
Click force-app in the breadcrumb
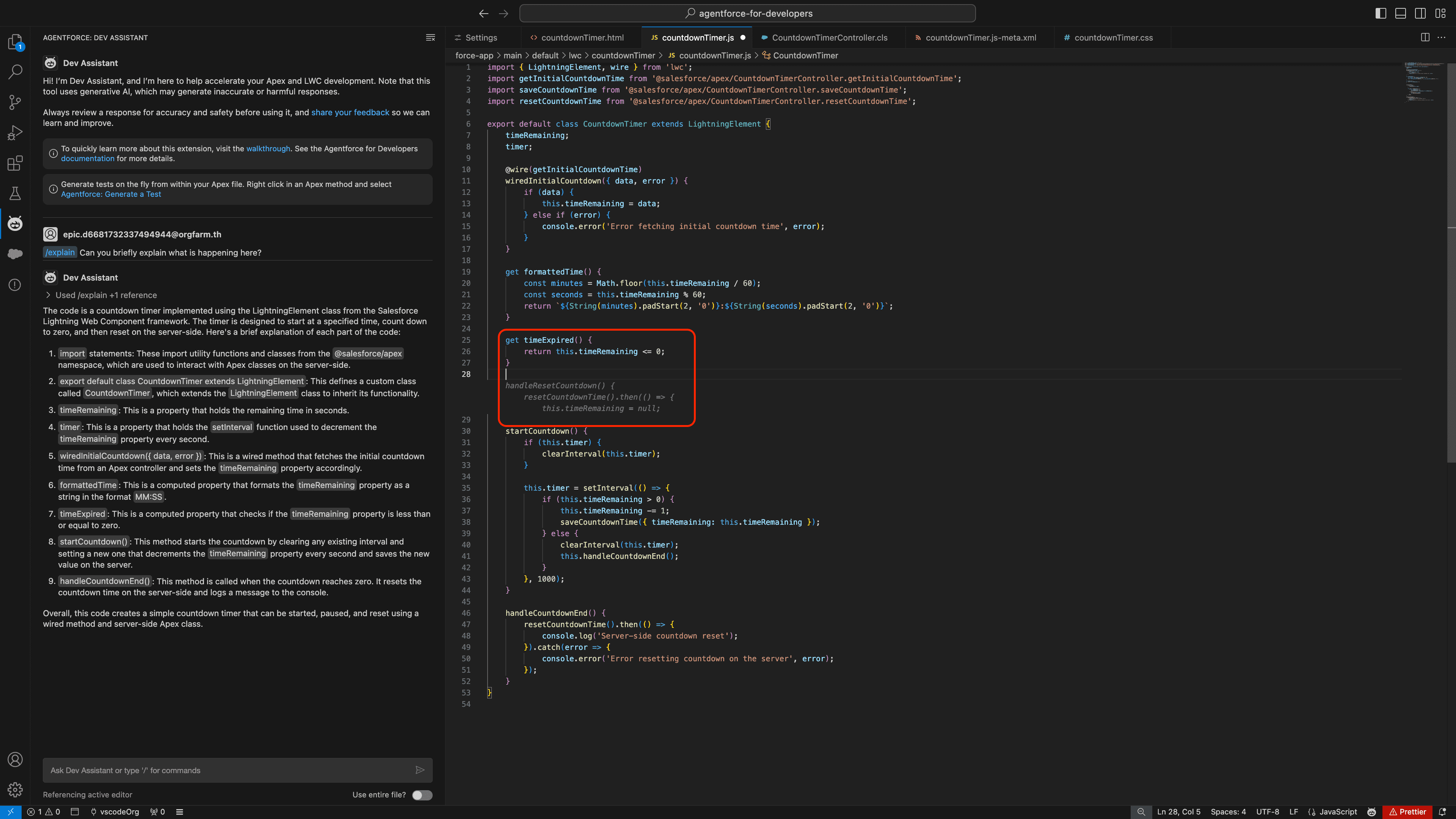click(x=474, y=55)
